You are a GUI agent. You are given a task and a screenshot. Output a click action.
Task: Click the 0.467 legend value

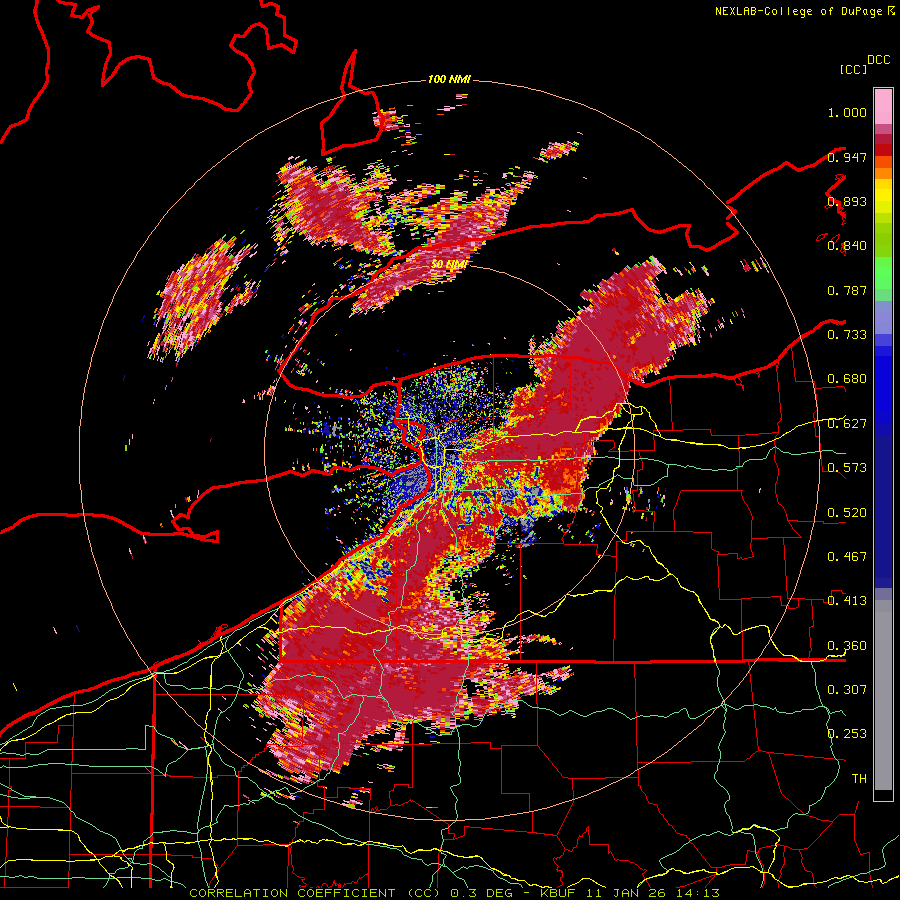(847, 556)
